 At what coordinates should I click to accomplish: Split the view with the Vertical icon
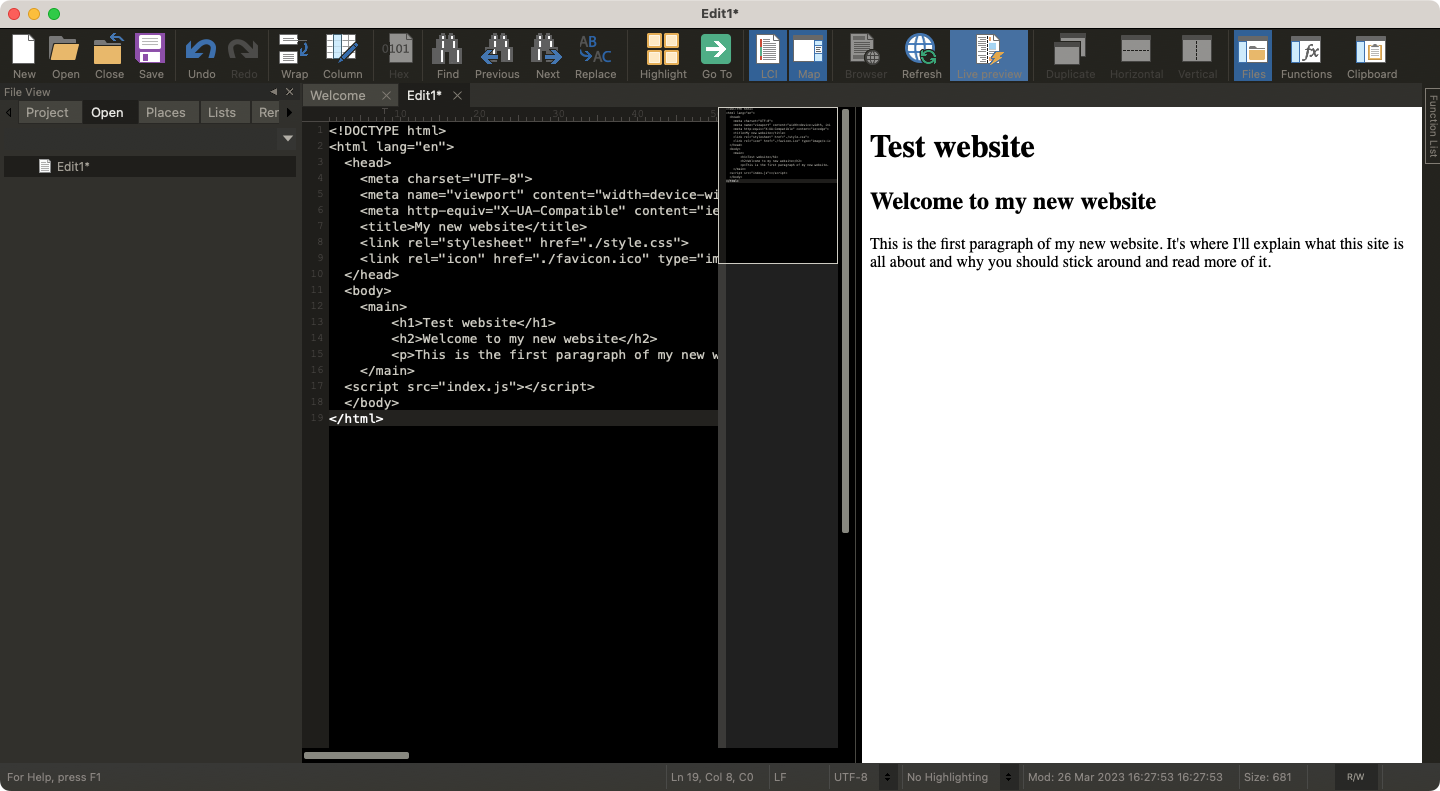point(1197,56)
